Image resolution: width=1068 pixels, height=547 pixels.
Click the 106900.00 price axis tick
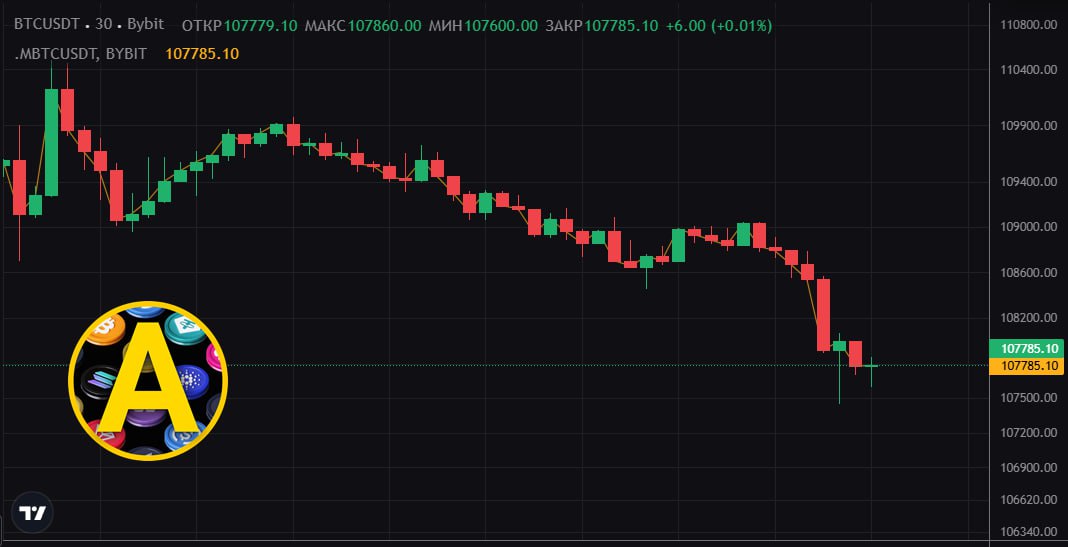(1028, 467)
